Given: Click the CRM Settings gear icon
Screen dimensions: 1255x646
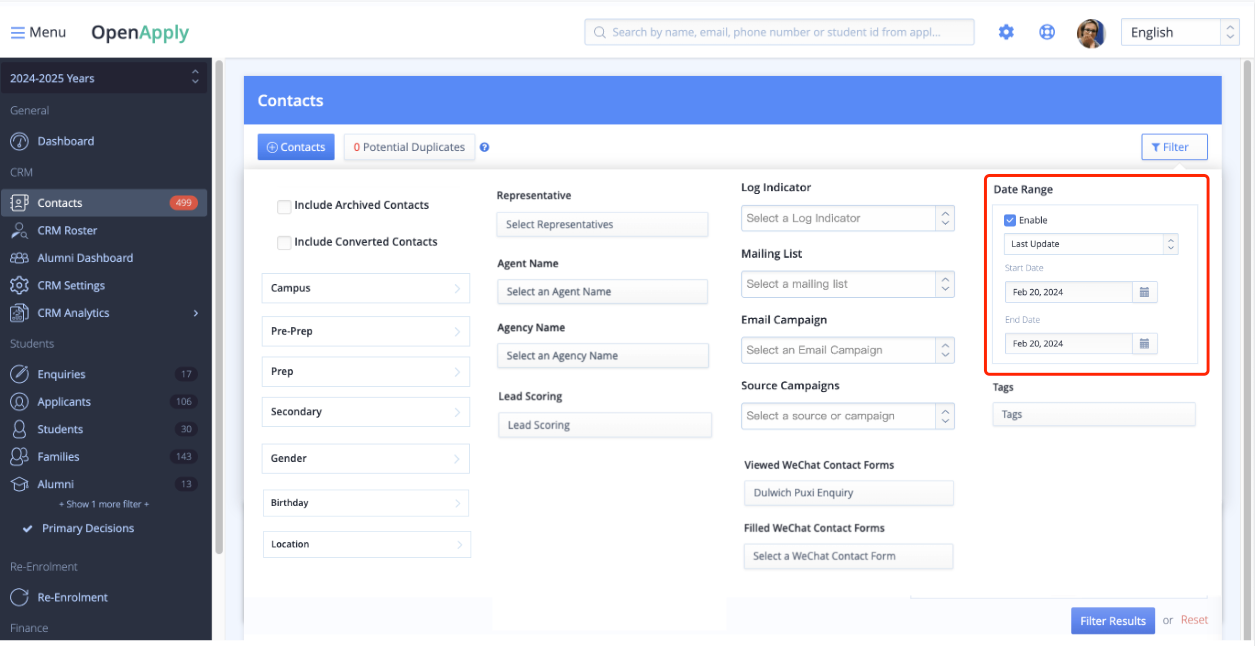Looking at the screenshot, I should [19, 285].
